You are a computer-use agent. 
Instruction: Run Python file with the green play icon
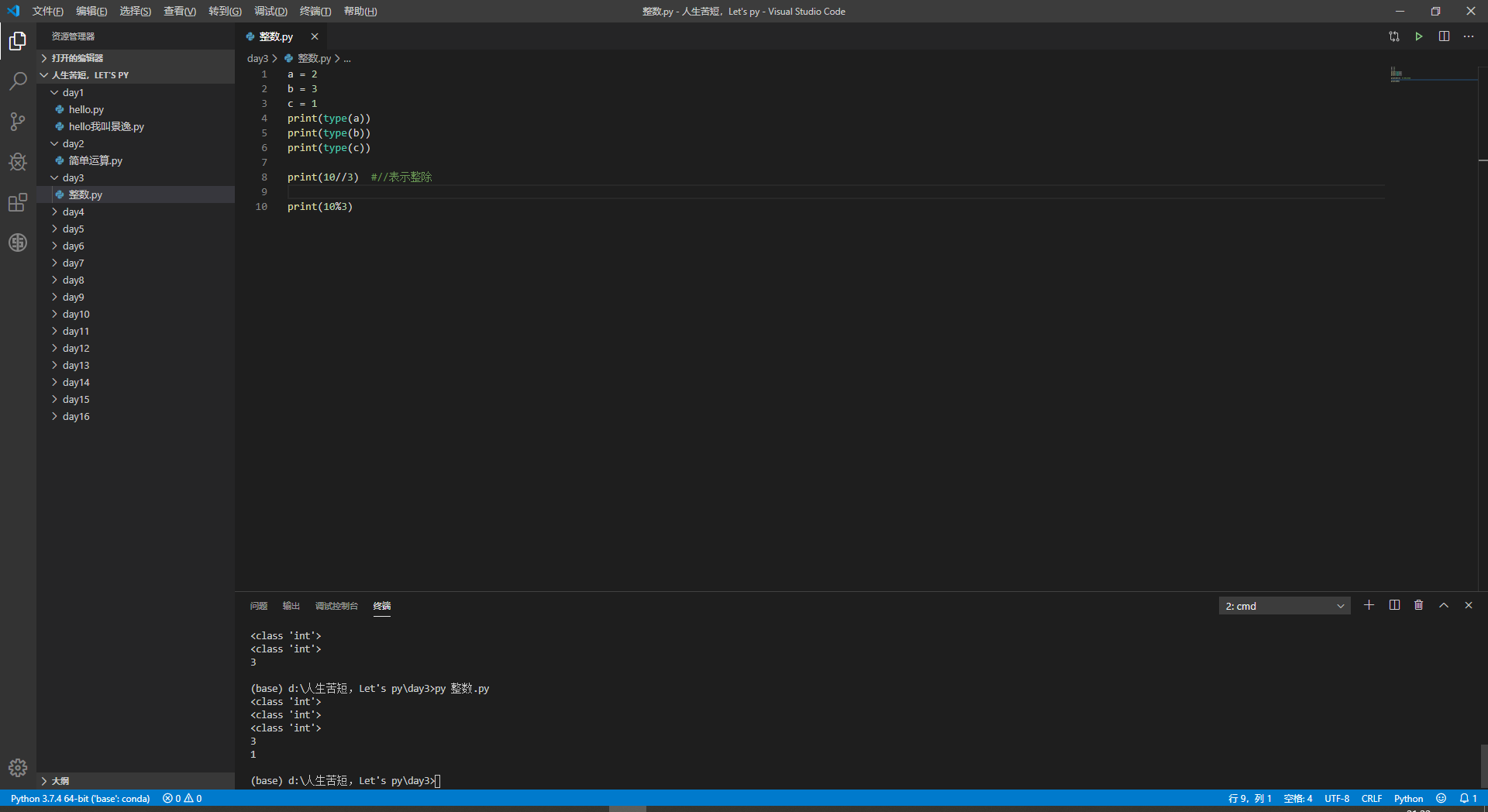(1419, 36)
